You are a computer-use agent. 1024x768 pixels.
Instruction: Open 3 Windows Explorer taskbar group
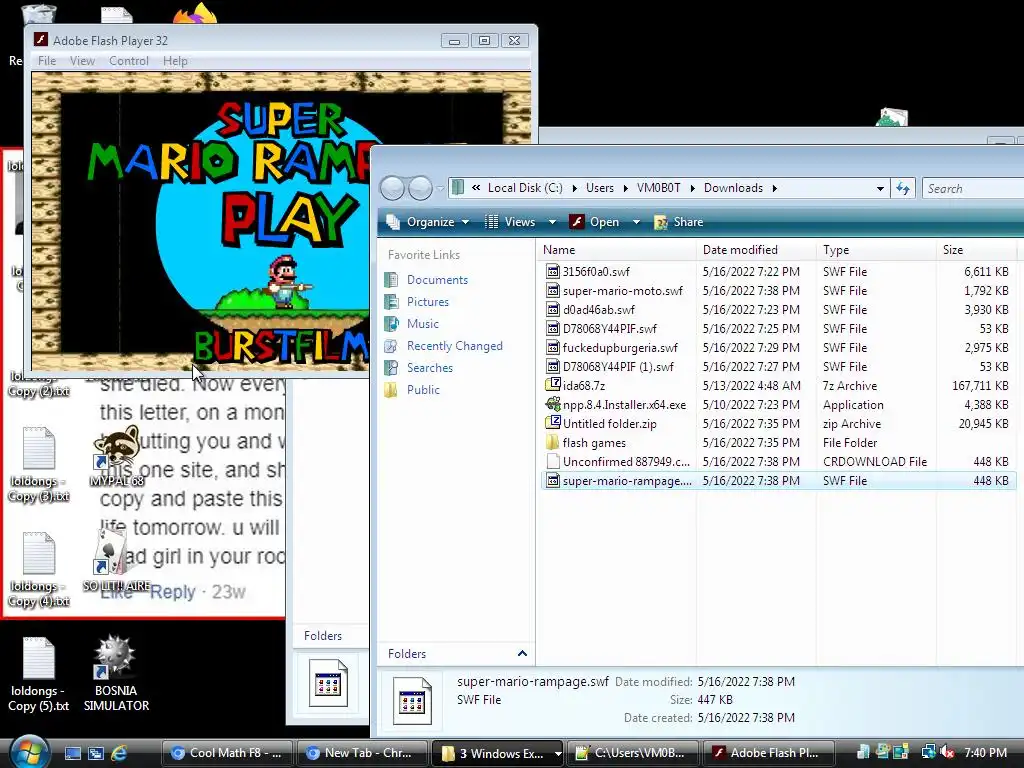click(498, 753)
